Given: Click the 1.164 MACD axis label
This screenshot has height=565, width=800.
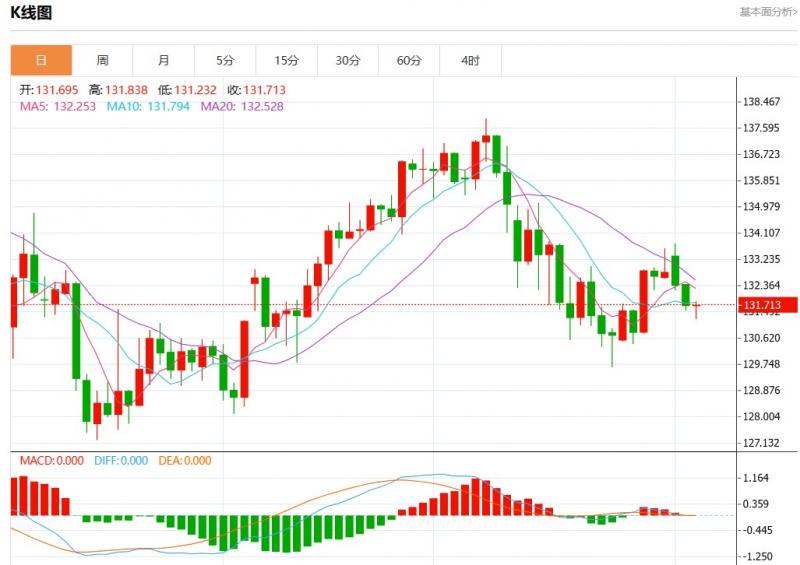Looking at the screenshot, I should coord(755,478).
